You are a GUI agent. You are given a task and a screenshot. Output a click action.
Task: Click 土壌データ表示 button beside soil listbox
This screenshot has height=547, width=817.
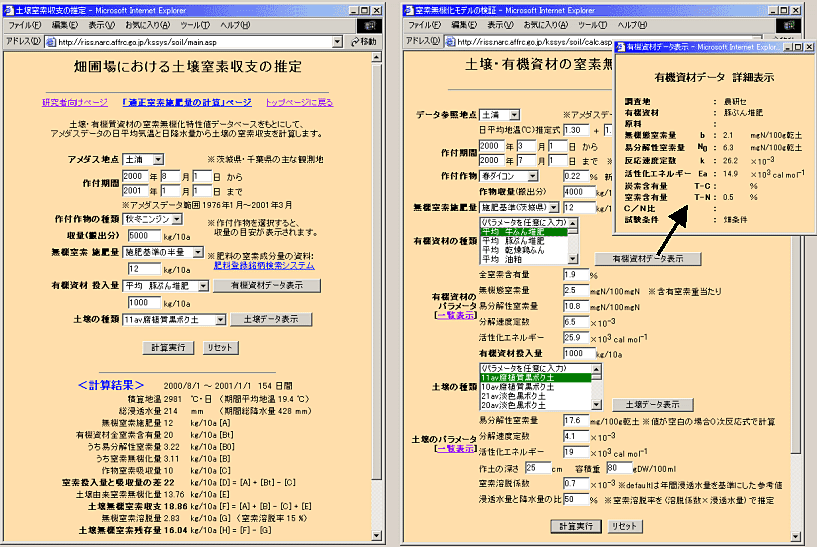(652, 405)
